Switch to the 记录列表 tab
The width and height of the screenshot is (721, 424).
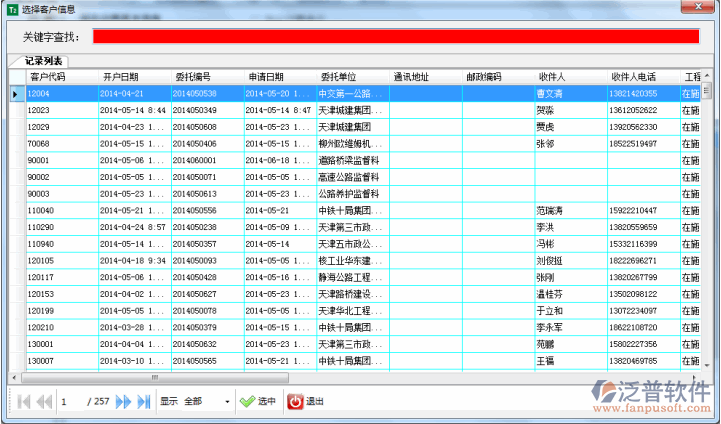pos(43,62)
